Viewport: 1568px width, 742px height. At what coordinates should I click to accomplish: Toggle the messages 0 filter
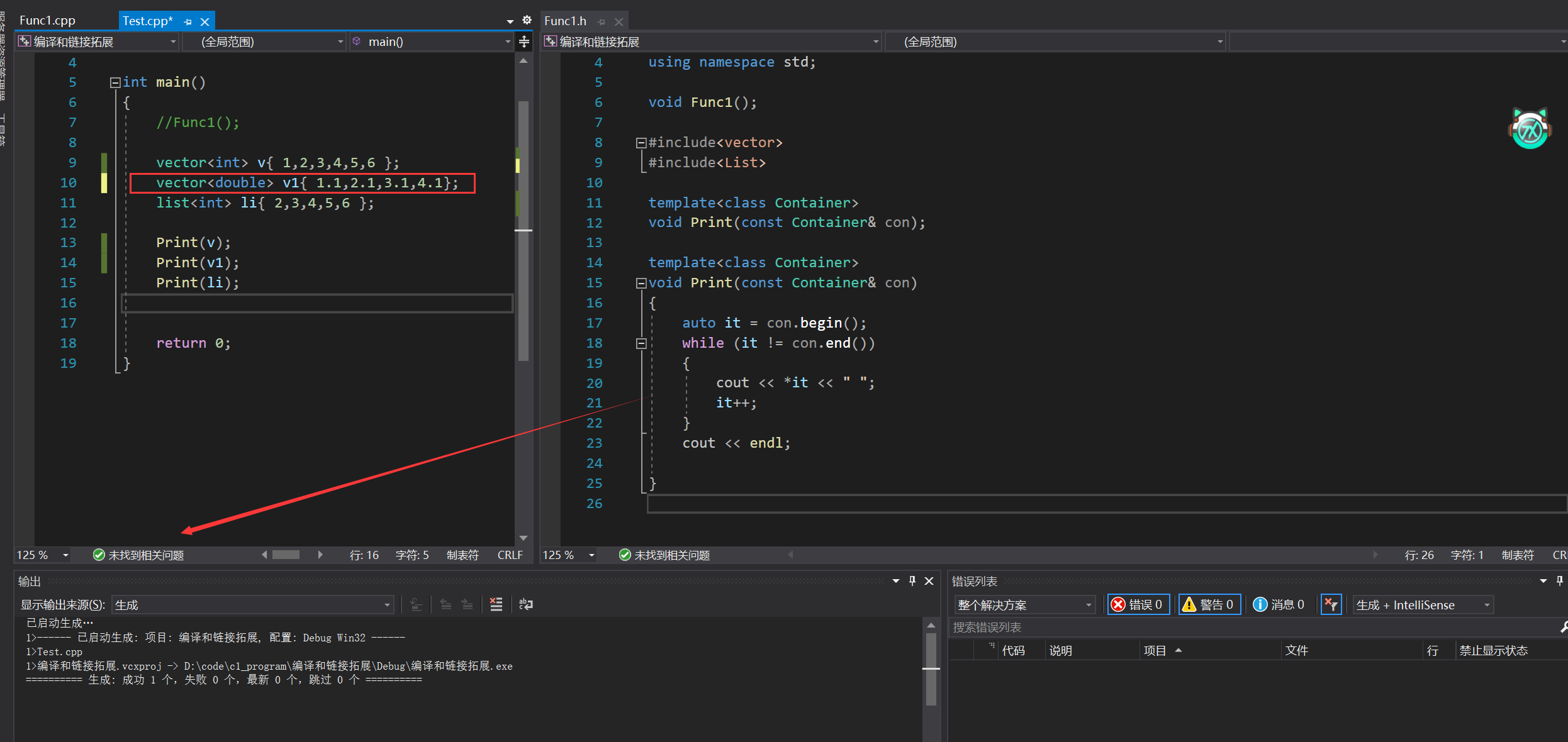1279,604
